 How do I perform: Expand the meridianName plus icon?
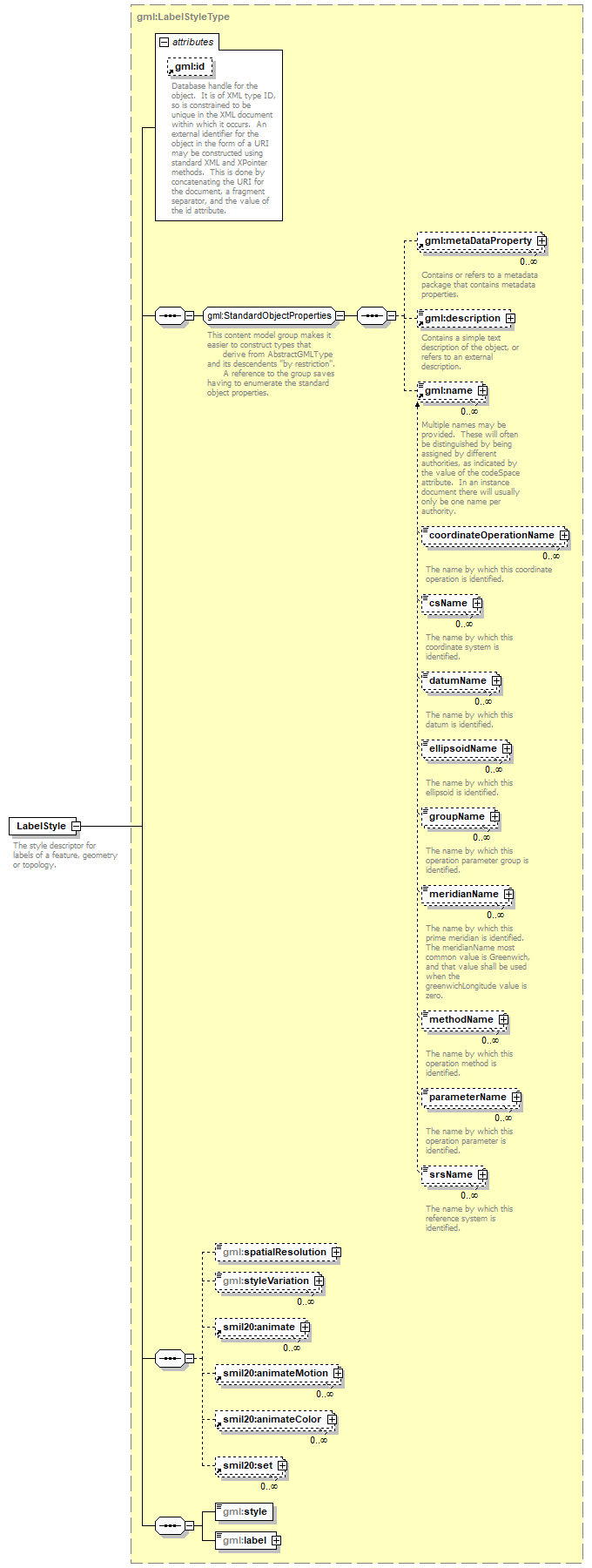(x=508, y=895)
